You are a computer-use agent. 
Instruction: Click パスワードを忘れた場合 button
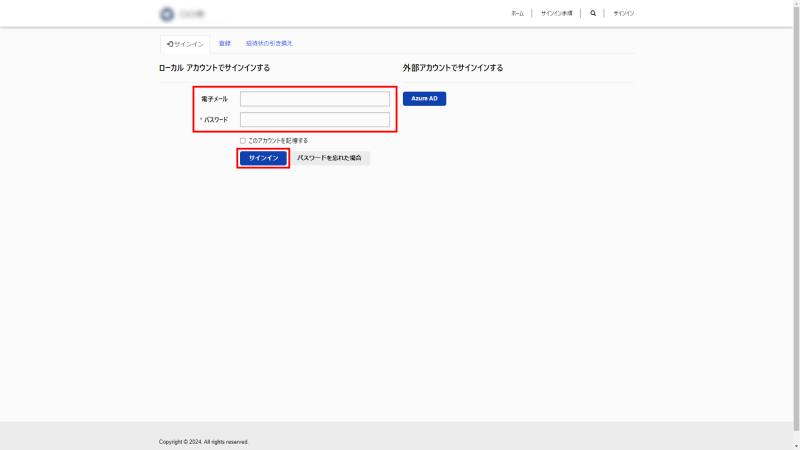pos(329,158)
